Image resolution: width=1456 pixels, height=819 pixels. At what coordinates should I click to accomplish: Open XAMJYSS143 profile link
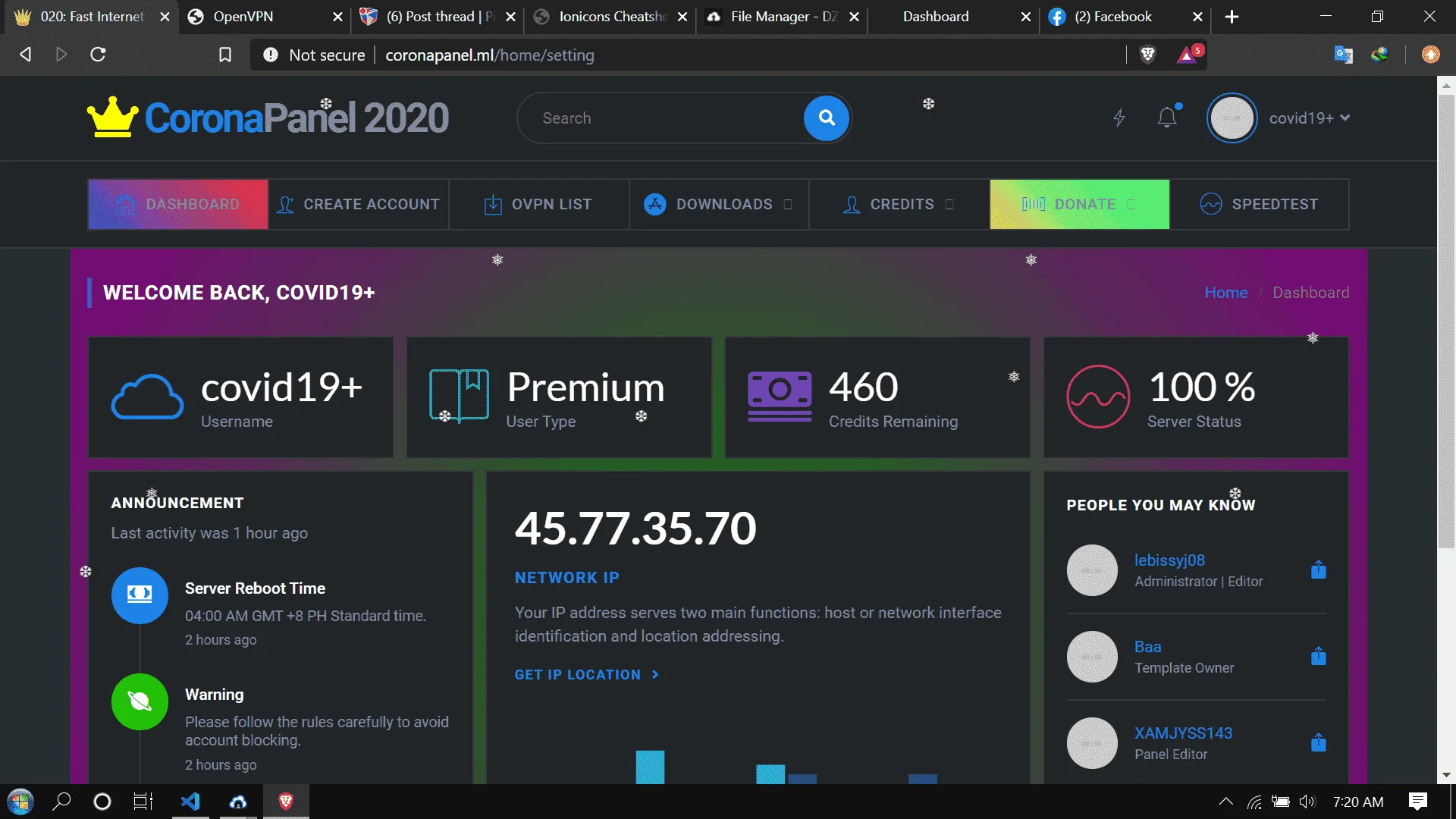pos(1183,733)
